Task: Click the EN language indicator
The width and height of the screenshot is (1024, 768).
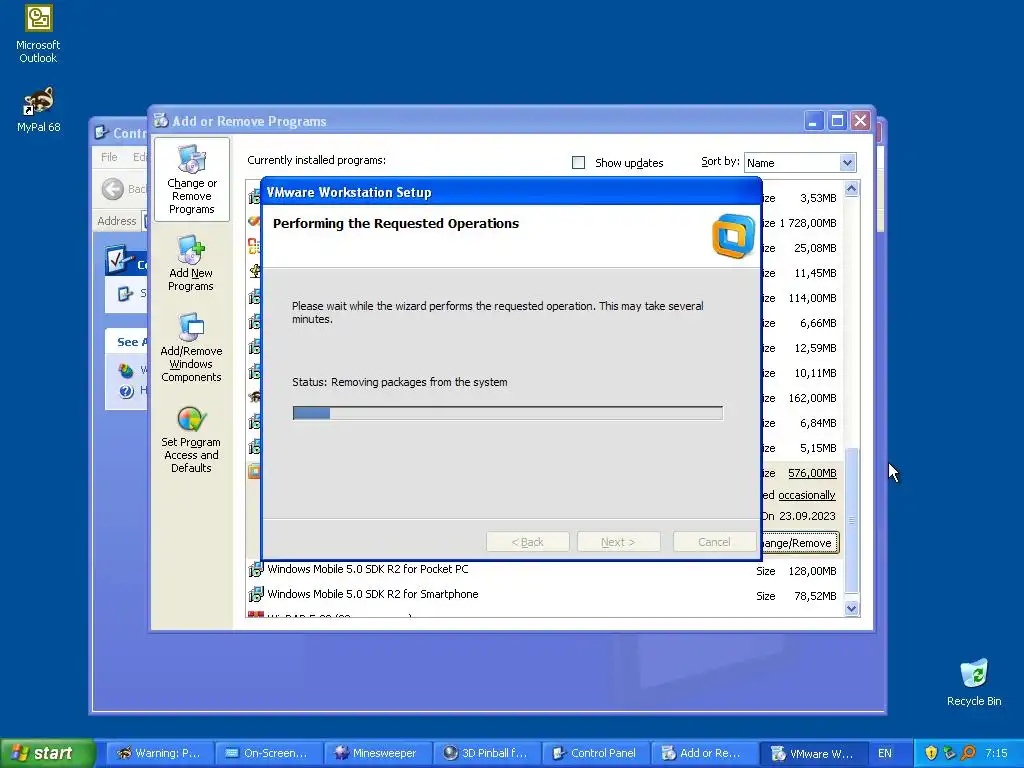Action: [x=885, y=753]
